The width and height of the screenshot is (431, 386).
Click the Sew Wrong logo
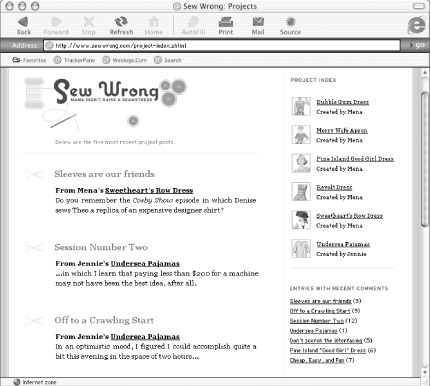[x=106, y=92]
